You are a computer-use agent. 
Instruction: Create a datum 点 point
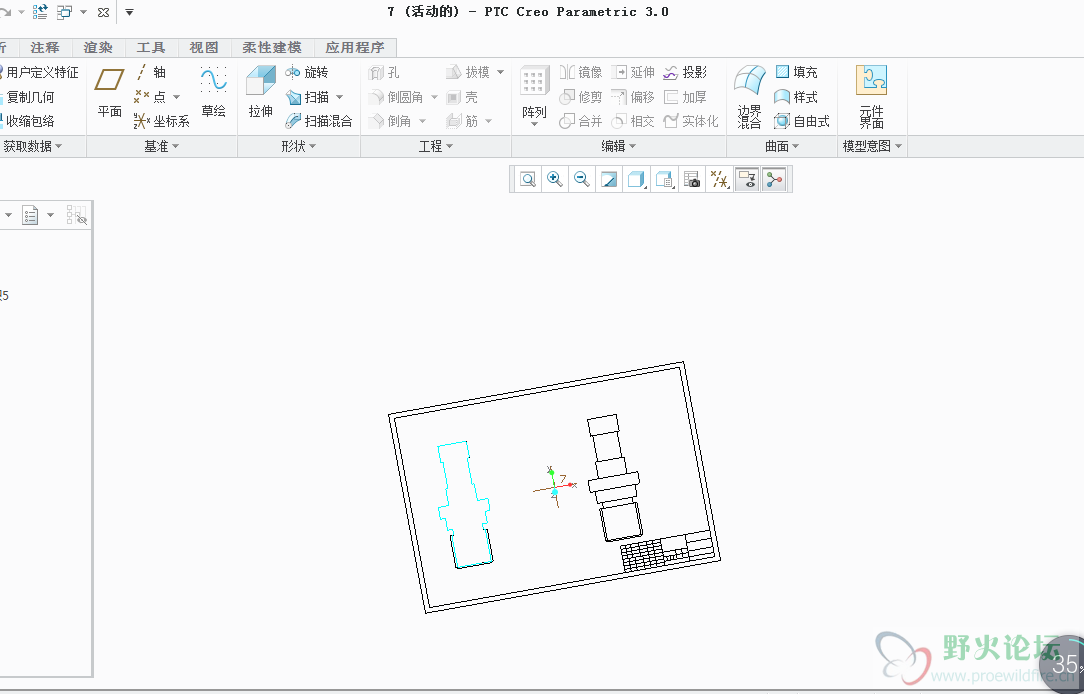150,97
